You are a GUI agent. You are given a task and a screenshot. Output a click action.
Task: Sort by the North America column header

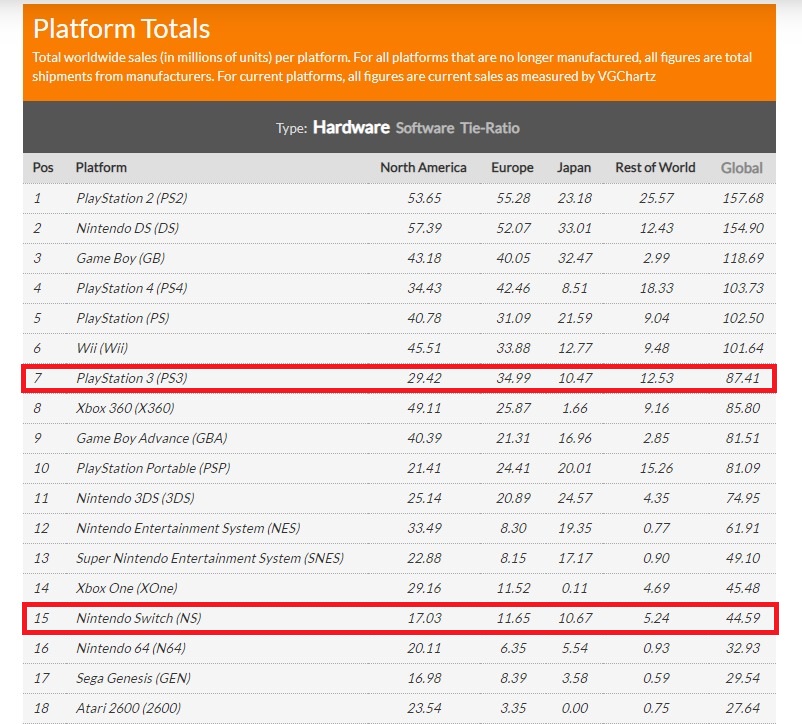pos(423,167)
